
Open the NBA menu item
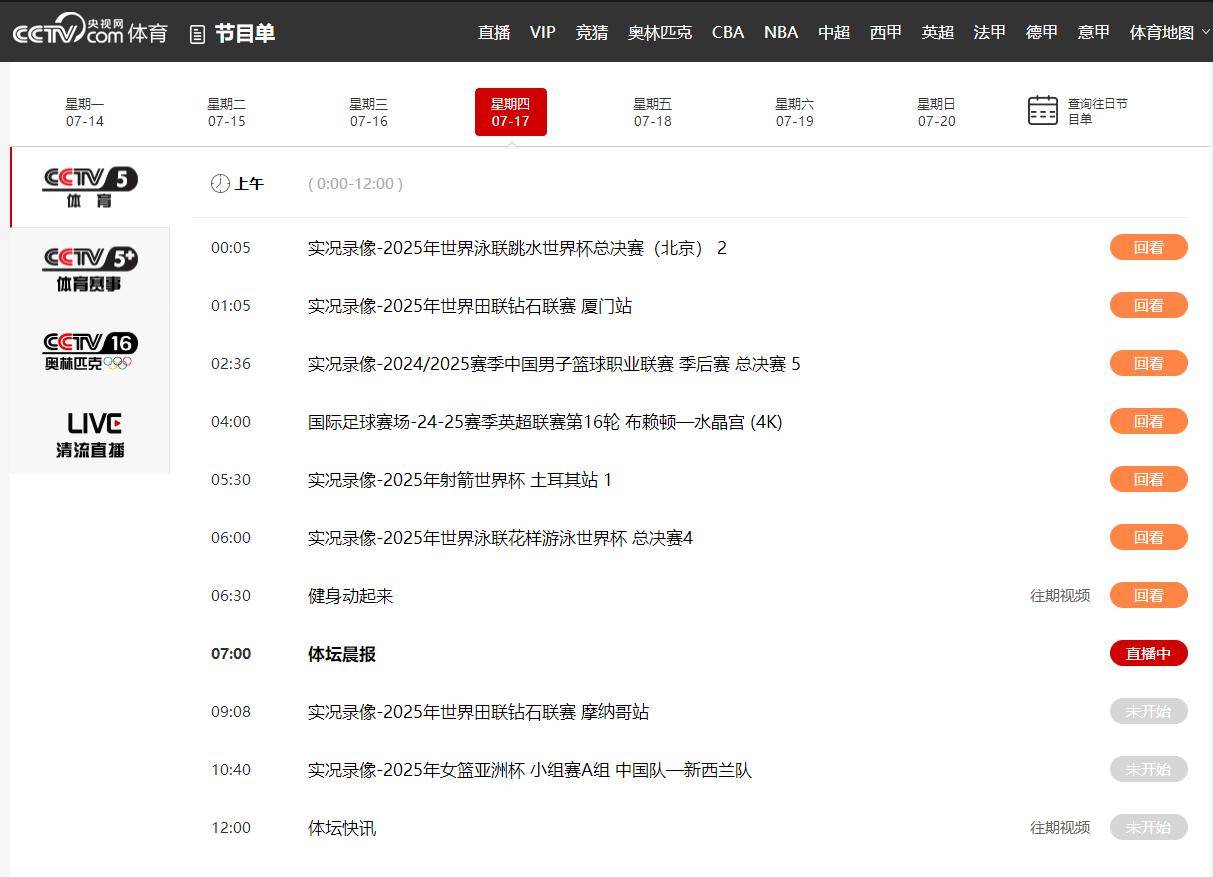pyautogui.click(x=780, y=32)
